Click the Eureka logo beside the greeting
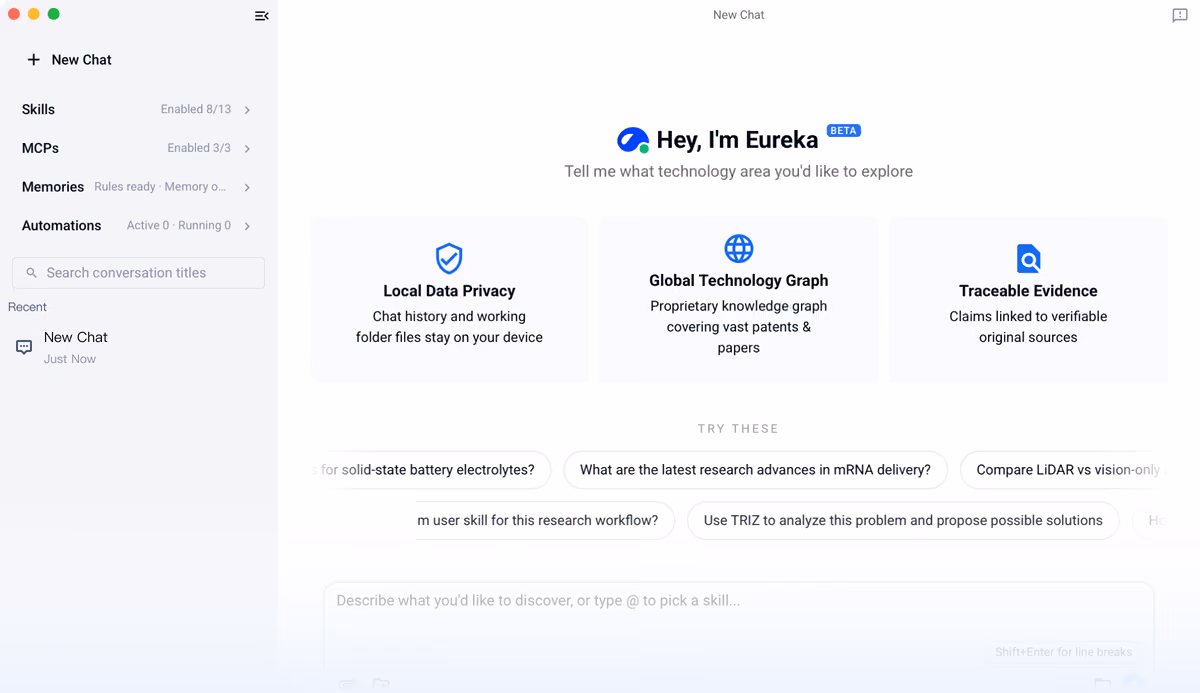 pyautogui.click(x=633, y=140)
